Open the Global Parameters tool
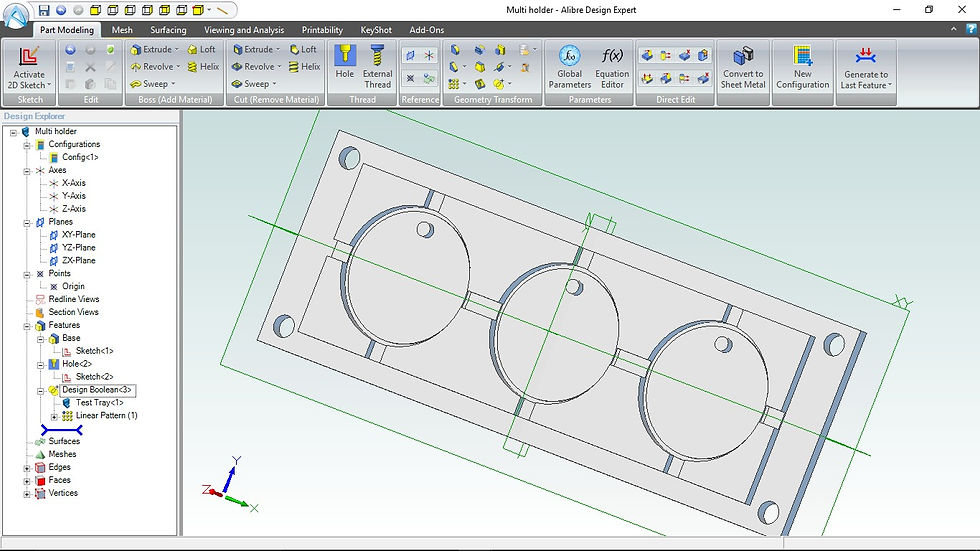Viewport: 980px width, 551px height. (x=569, y=66)
